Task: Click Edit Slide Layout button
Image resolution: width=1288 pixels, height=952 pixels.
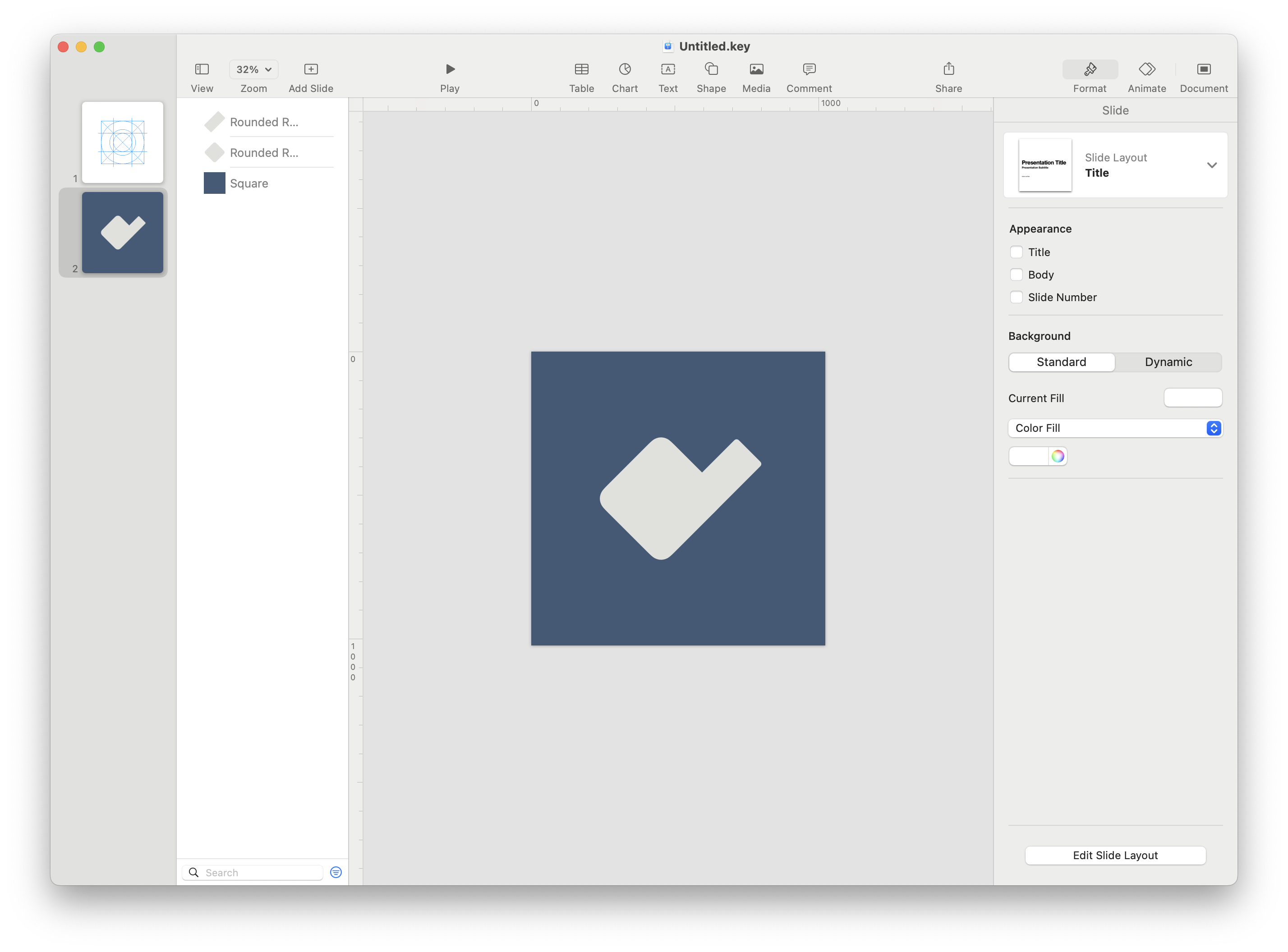Action: (1114, 855)
